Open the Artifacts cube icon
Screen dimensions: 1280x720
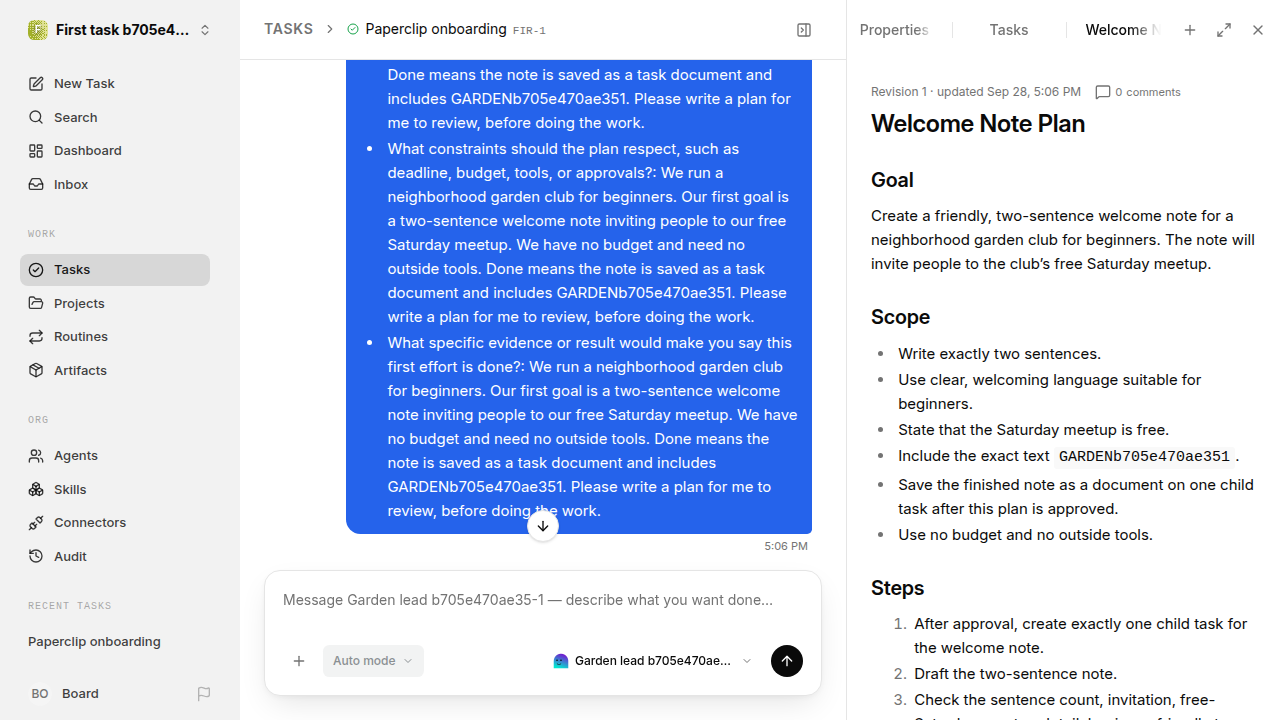coord(36,371)
